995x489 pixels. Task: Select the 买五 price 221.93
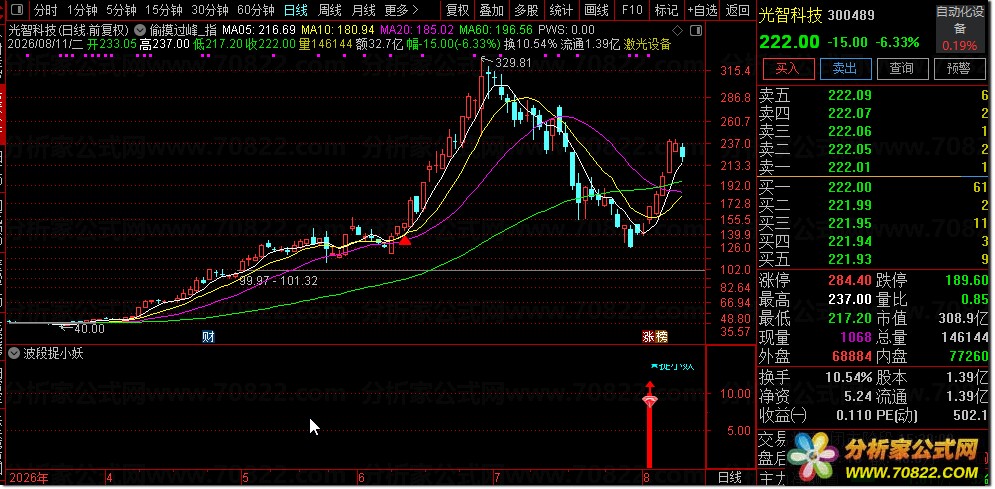coord(850,259)
